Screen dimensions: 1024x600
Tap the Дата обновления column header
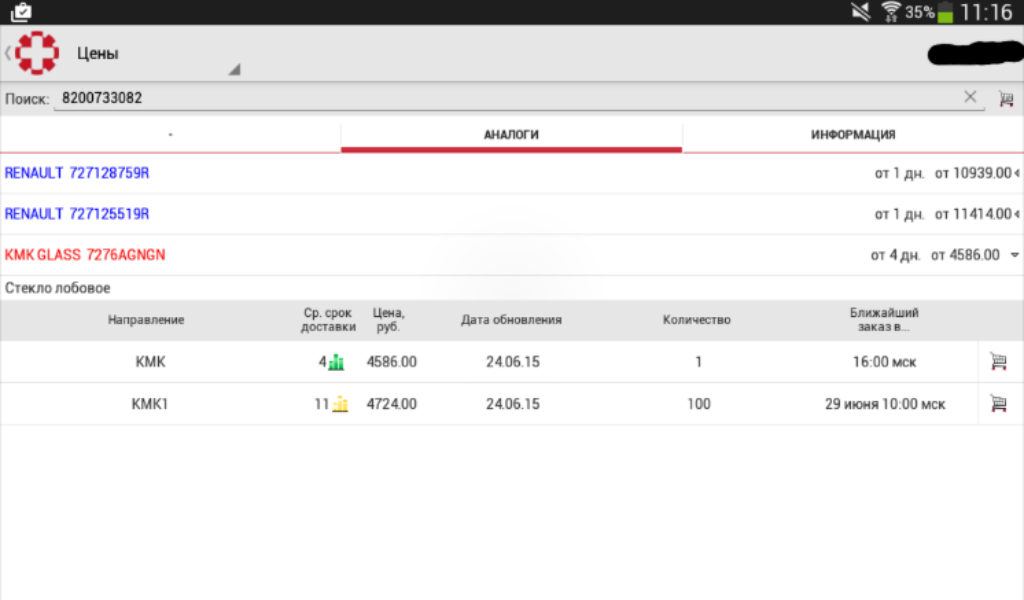click(x=511, y=320)
